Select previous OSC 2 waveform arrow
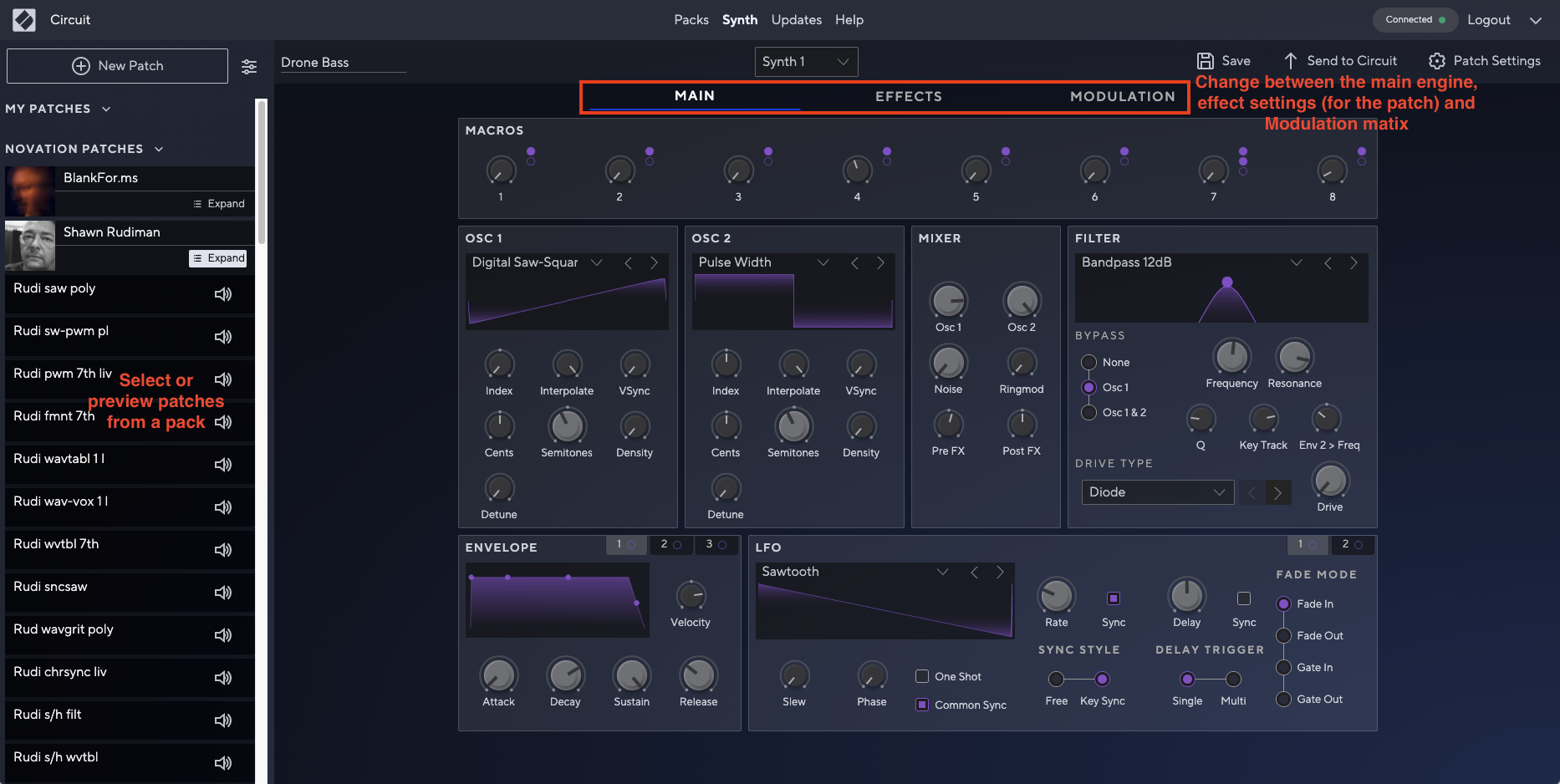Viewport: 1560px width, 784px height. click(855, 262)
